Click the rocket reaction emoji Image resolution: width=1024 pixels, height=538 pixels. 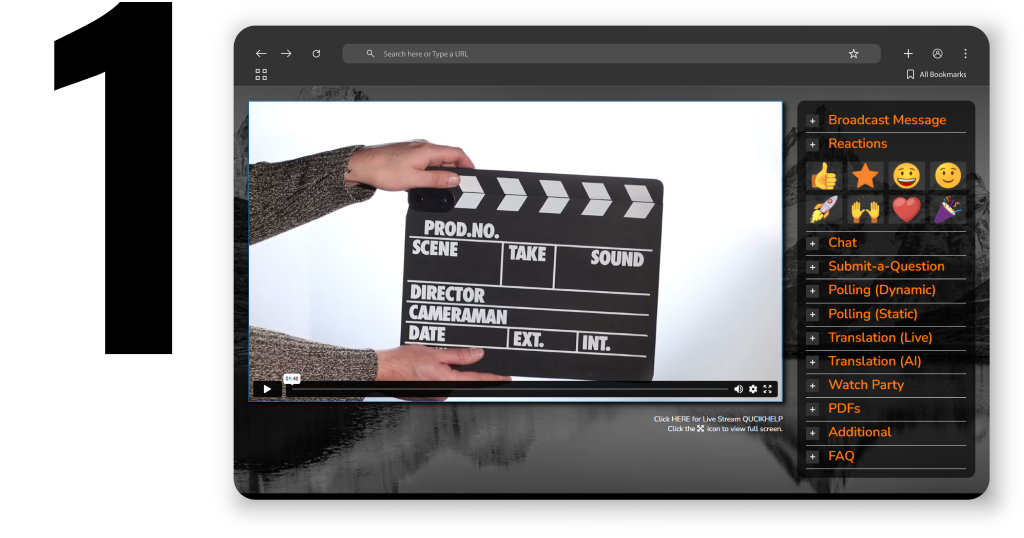[x=824, y=210]
